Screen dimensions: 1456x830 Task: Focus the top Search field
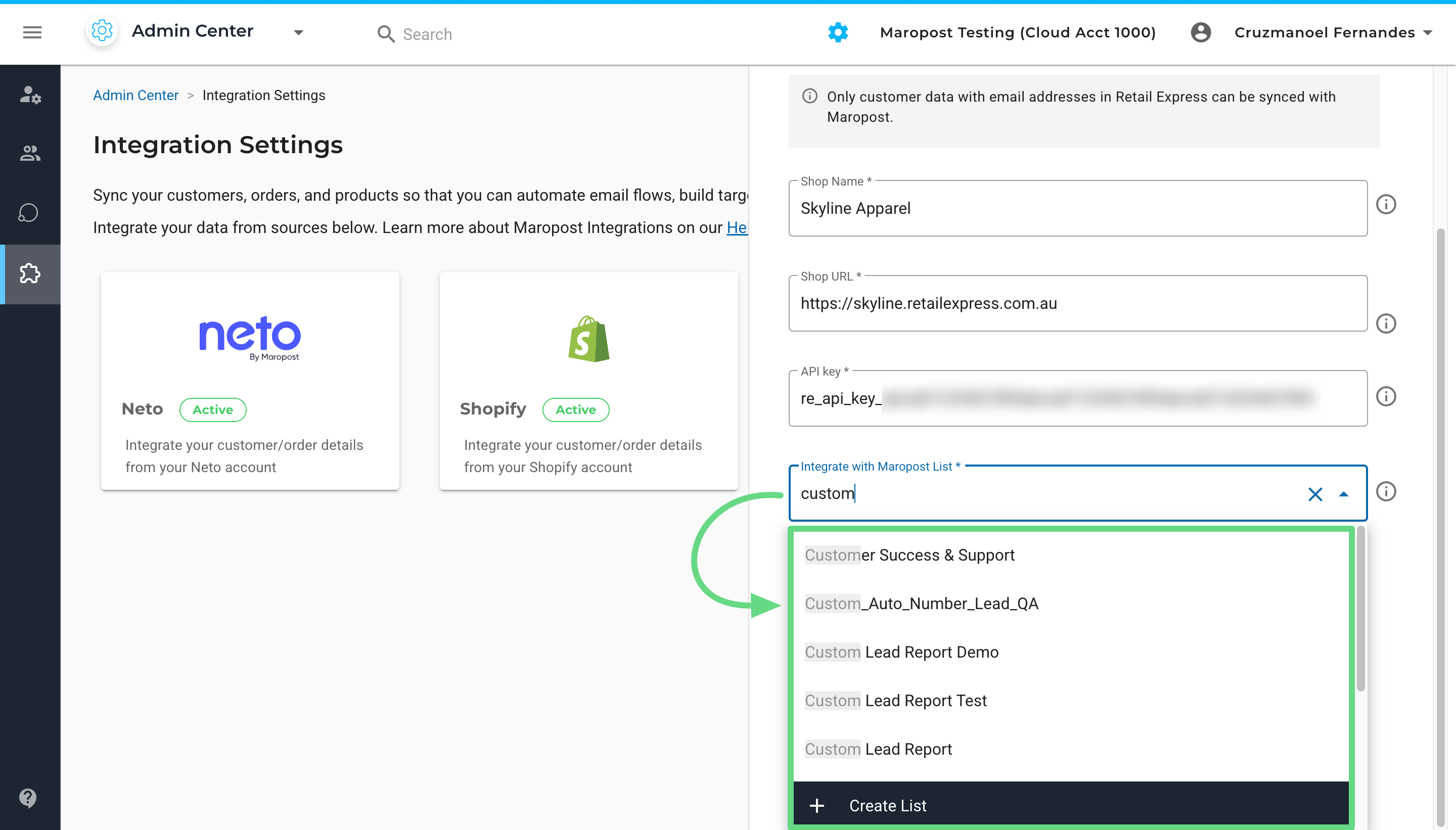point(428,34)
